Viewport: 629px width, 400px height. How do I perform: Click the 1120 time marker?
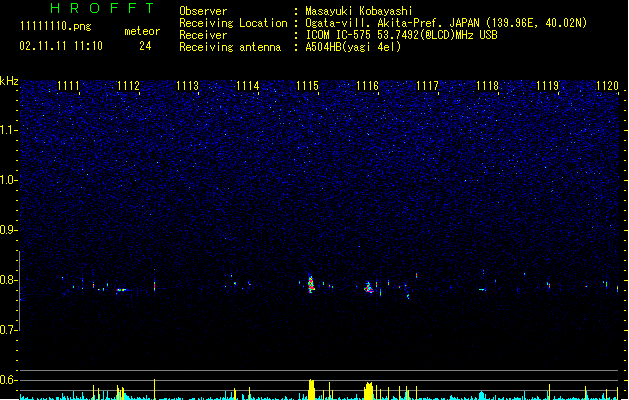607,86
